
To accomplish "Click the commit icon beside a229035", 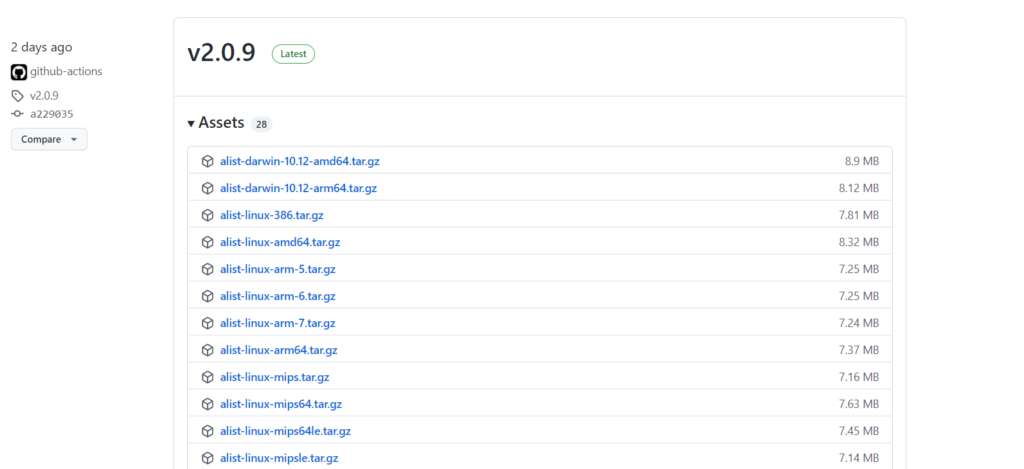I will tap(17, 114).
